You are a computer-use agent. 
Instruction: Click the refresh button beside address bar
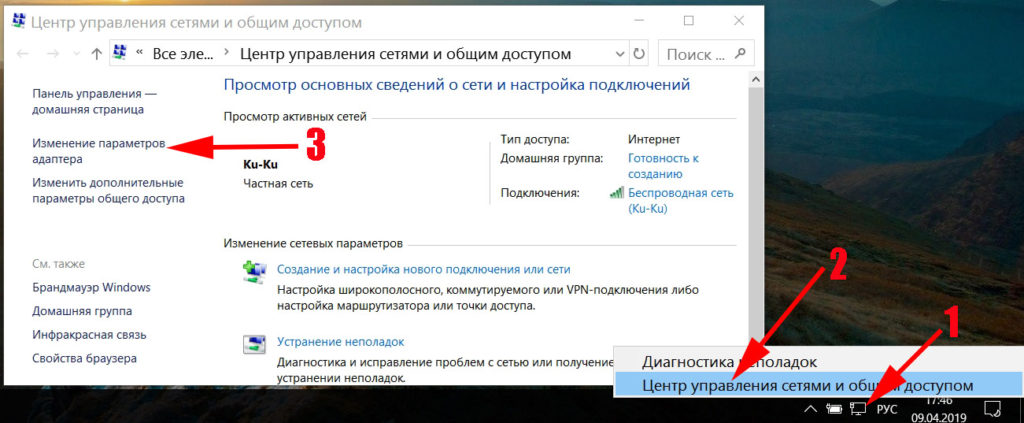click(x=639, y=54)
